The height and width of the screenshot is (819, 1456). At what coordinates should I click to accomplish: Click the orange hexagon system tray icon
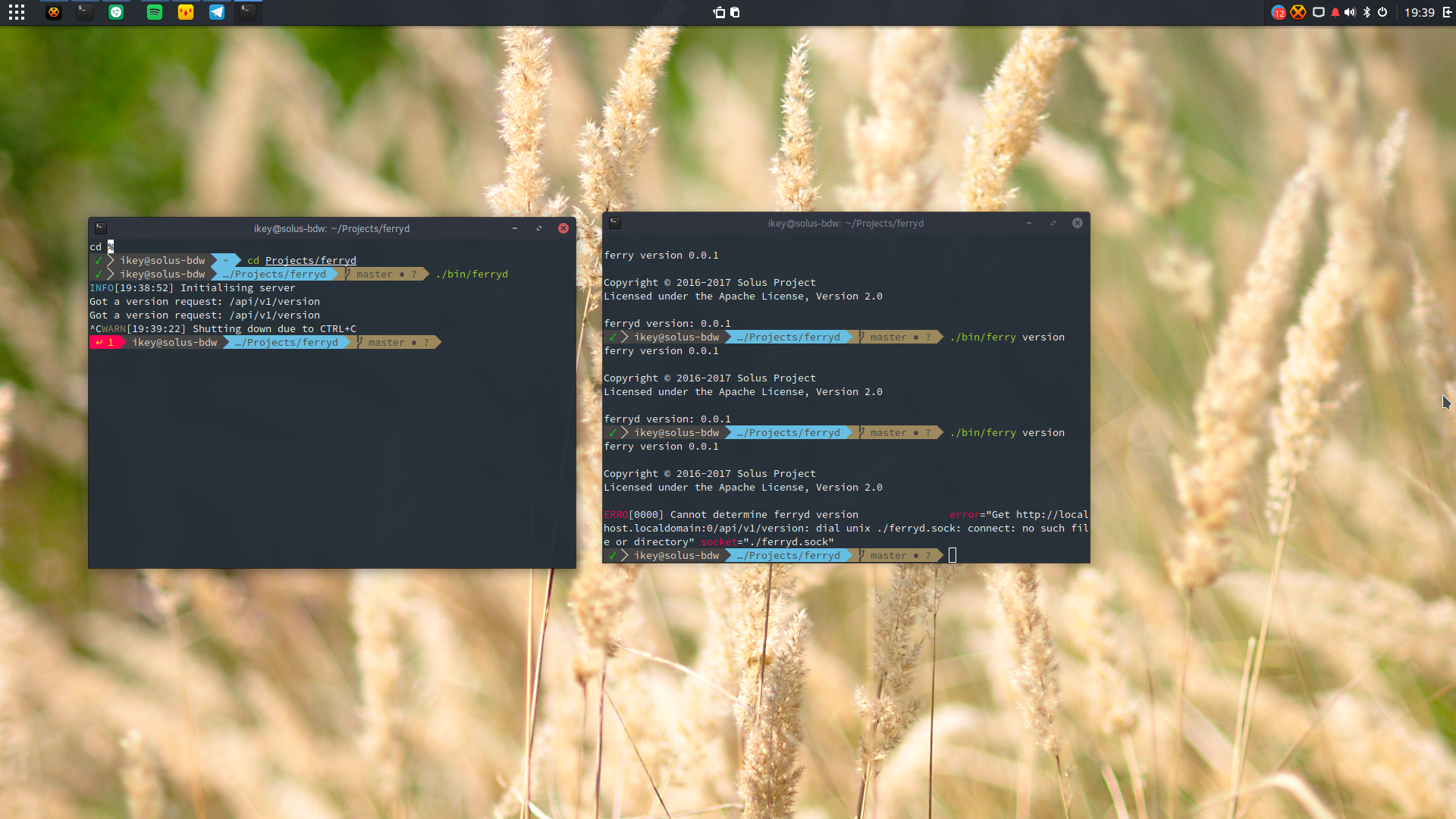1298,12
